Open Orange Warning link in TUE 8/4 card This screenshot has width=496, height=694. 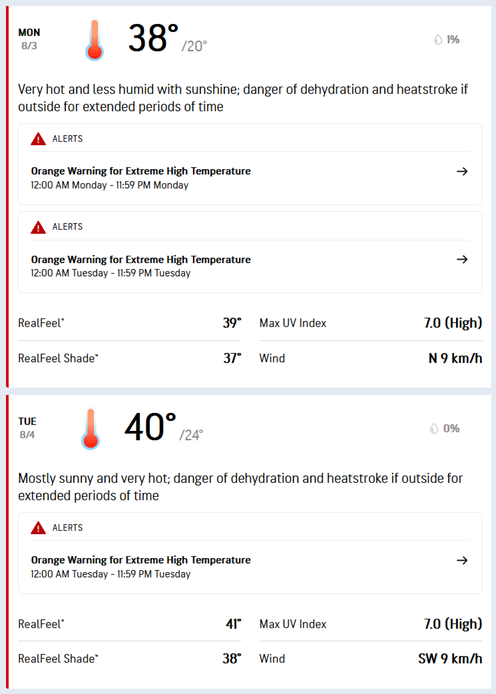coord(141,560)
